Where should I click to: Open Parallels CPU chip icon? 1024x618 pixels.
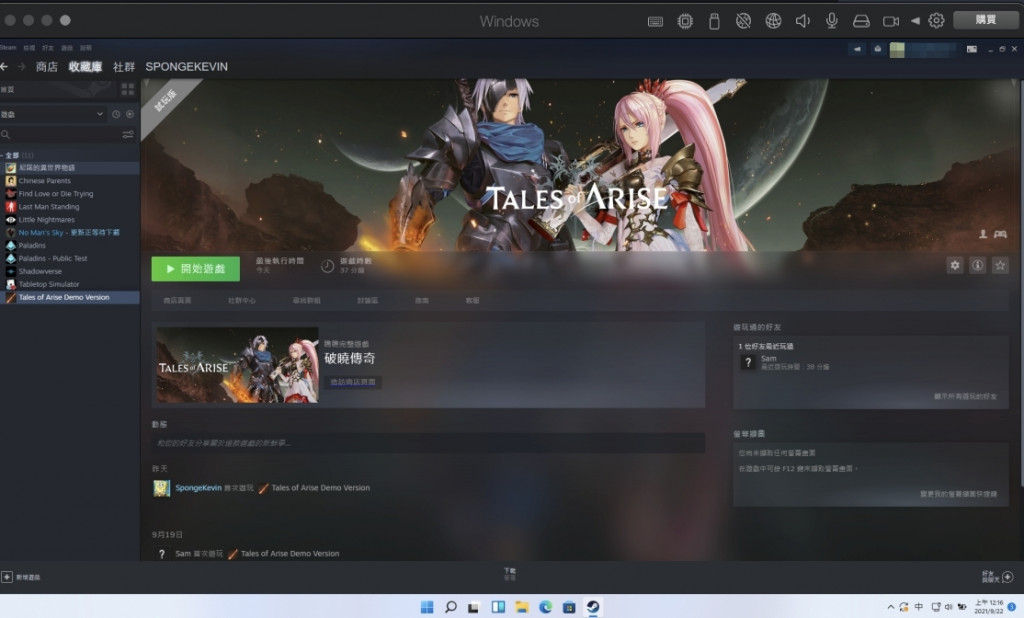[685, 22]
